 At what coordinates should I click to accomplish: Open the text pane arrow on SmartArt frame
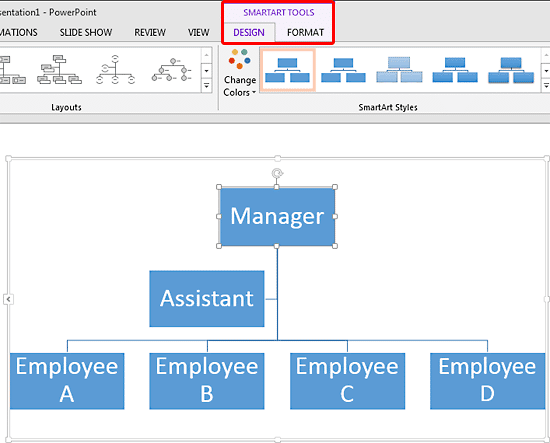pos(8,299)
